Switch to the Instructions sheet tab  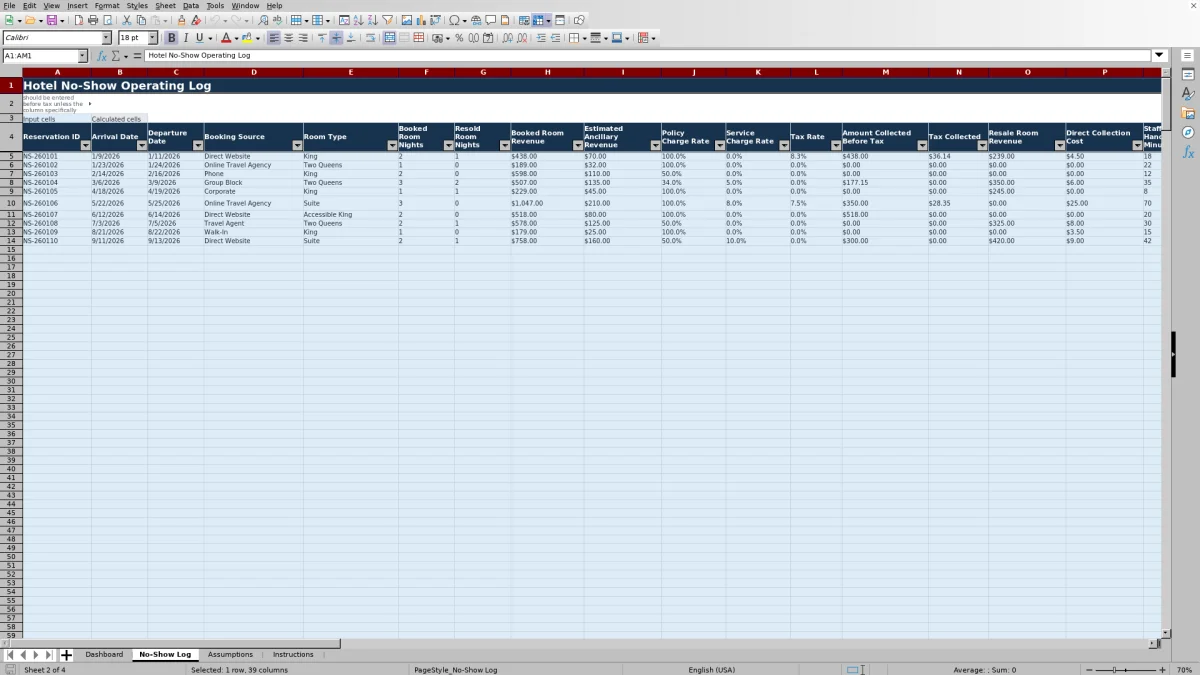point(293,655)
